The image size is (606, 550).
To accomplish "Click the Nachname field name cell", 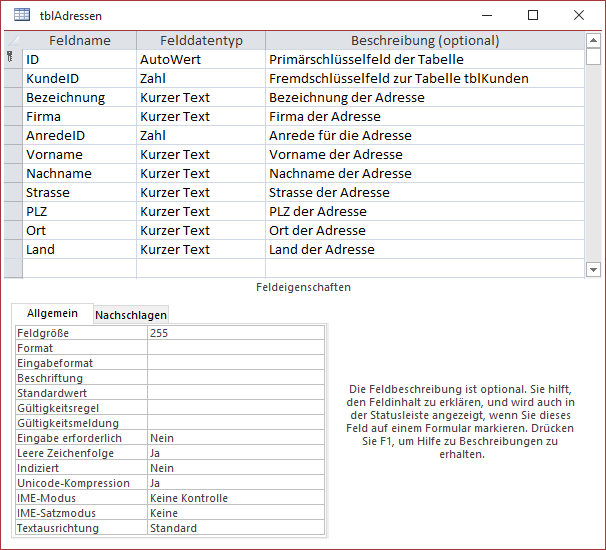I will [x=80, y=173].
